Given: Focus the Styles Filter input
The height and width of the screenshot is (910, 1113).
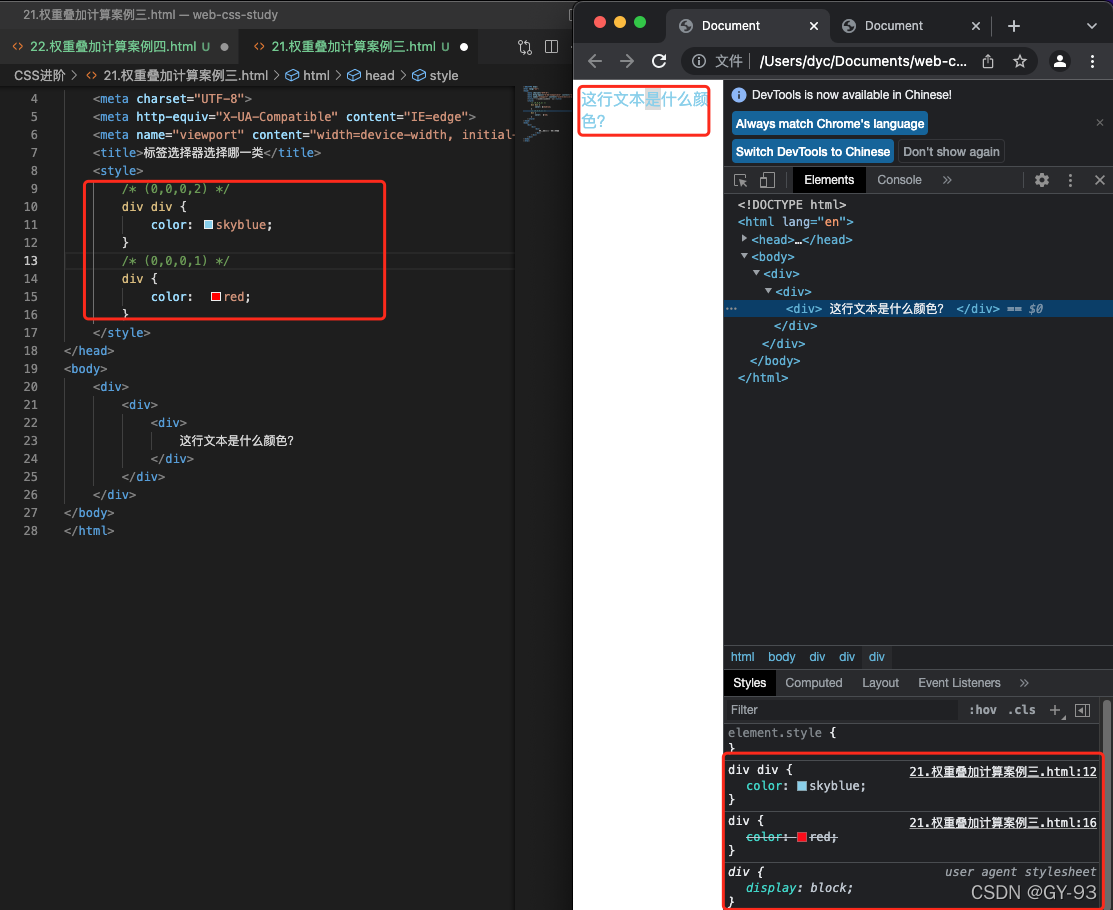Looking at the screenshot, I should [842, 710].
